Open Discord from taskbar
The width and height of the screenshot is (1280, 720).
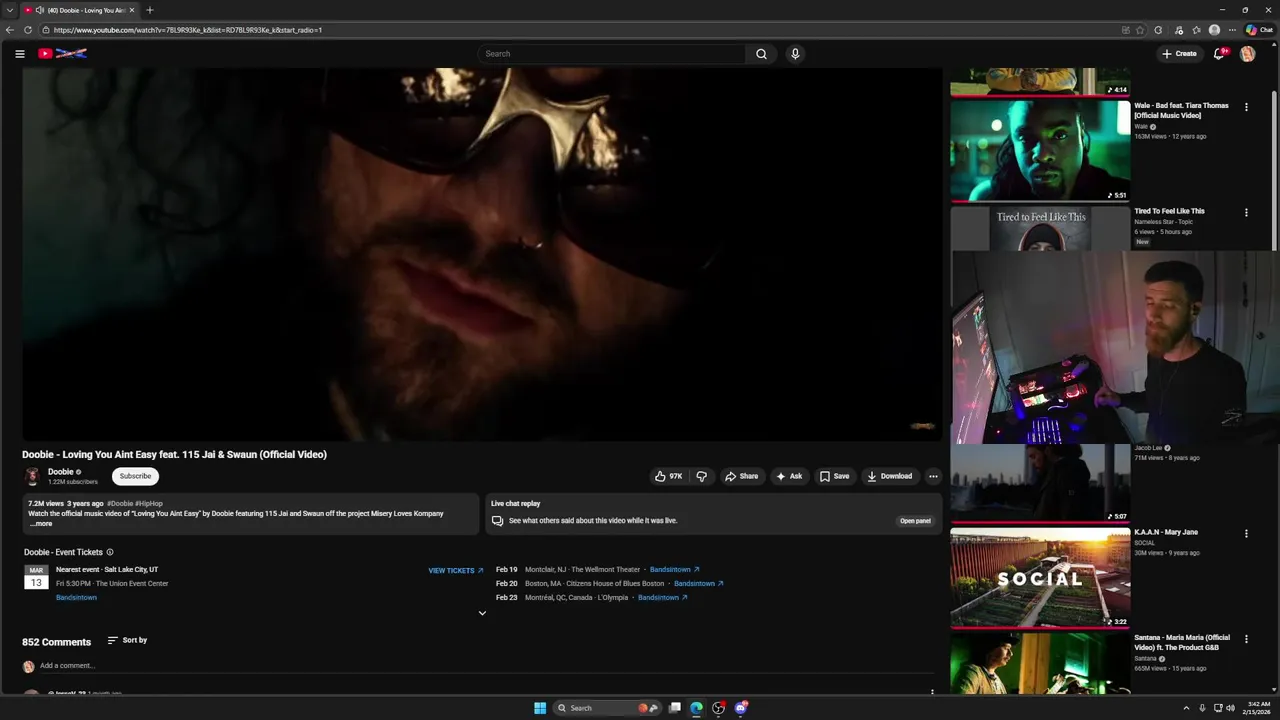click(x=741, y=708)
